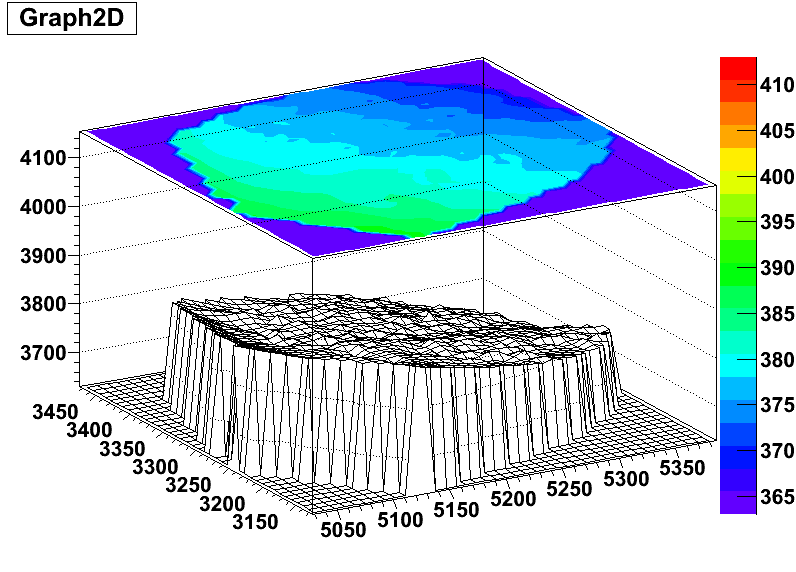Click the axis label 5100
796x572 pixels.
(401, 520)
